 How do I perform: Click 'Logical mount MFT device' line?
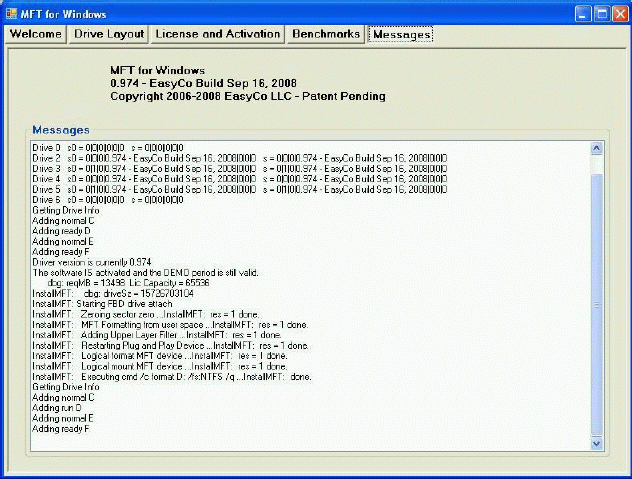(160, 366)
